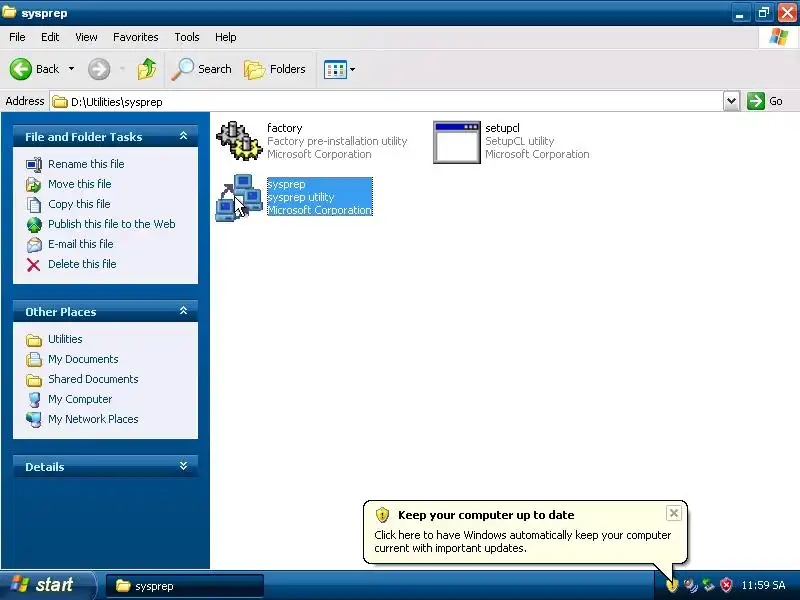800x600 pixels.
Task: Click the factory file name
Action: [285, 128]
